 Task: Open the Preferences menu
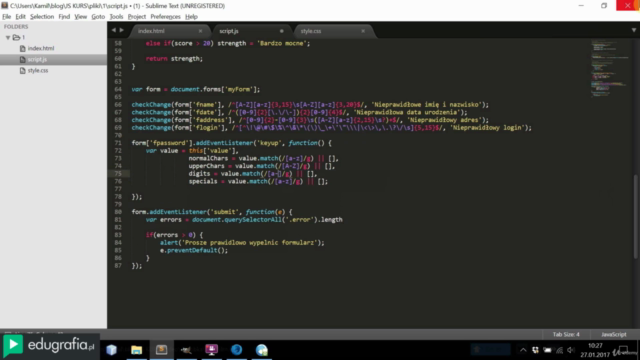tap(165, 17)
